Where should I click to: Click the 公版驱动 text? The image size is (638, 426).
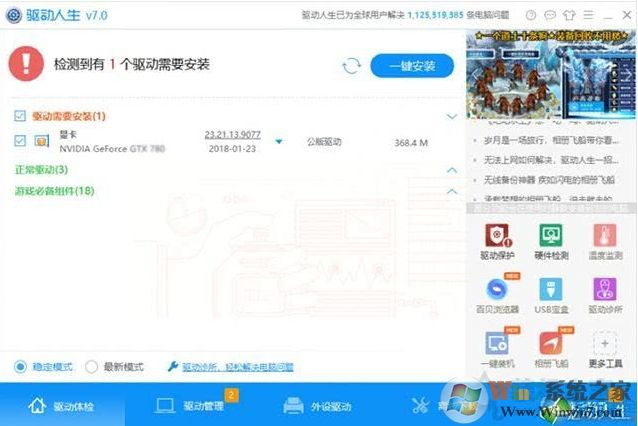(x=324, y=142)
